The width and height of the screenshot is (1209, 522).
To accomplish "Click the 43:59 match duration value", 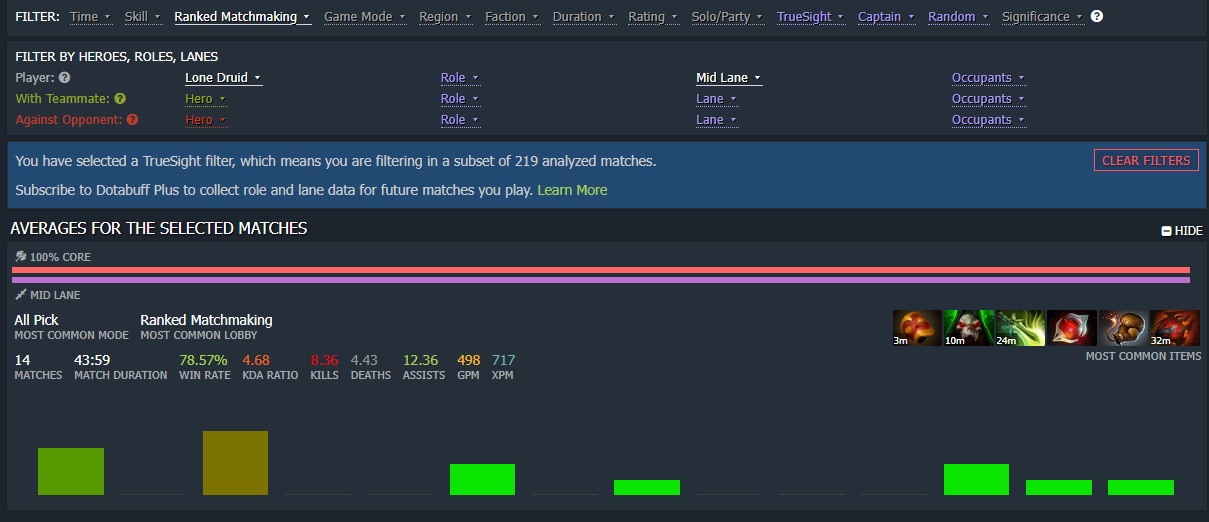I will click(x=92, y=360).
